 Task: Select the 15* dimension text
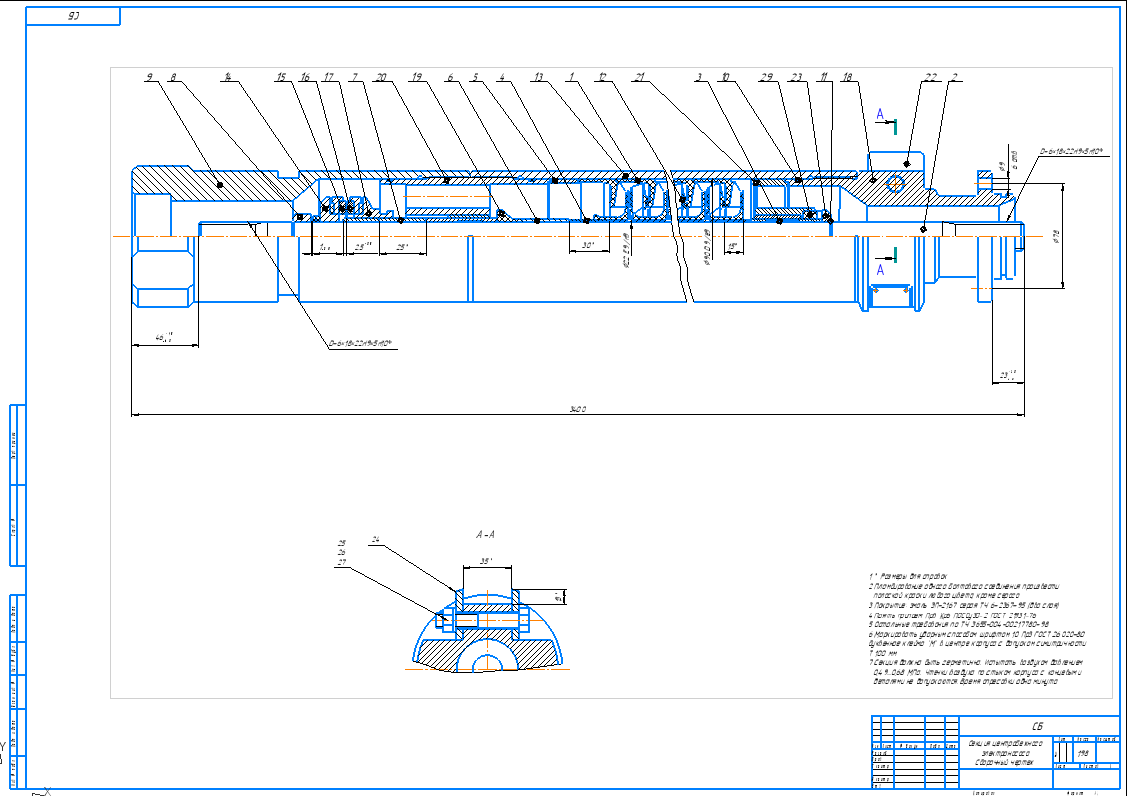coord(733,246)
